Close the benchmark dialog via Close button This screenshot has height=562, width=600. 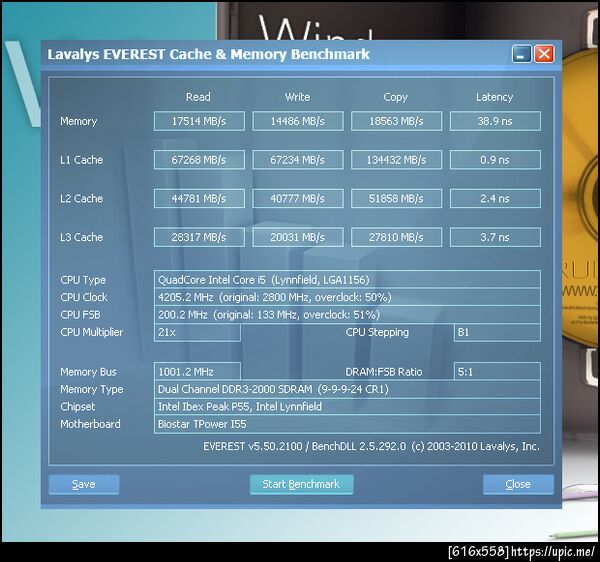518,484
